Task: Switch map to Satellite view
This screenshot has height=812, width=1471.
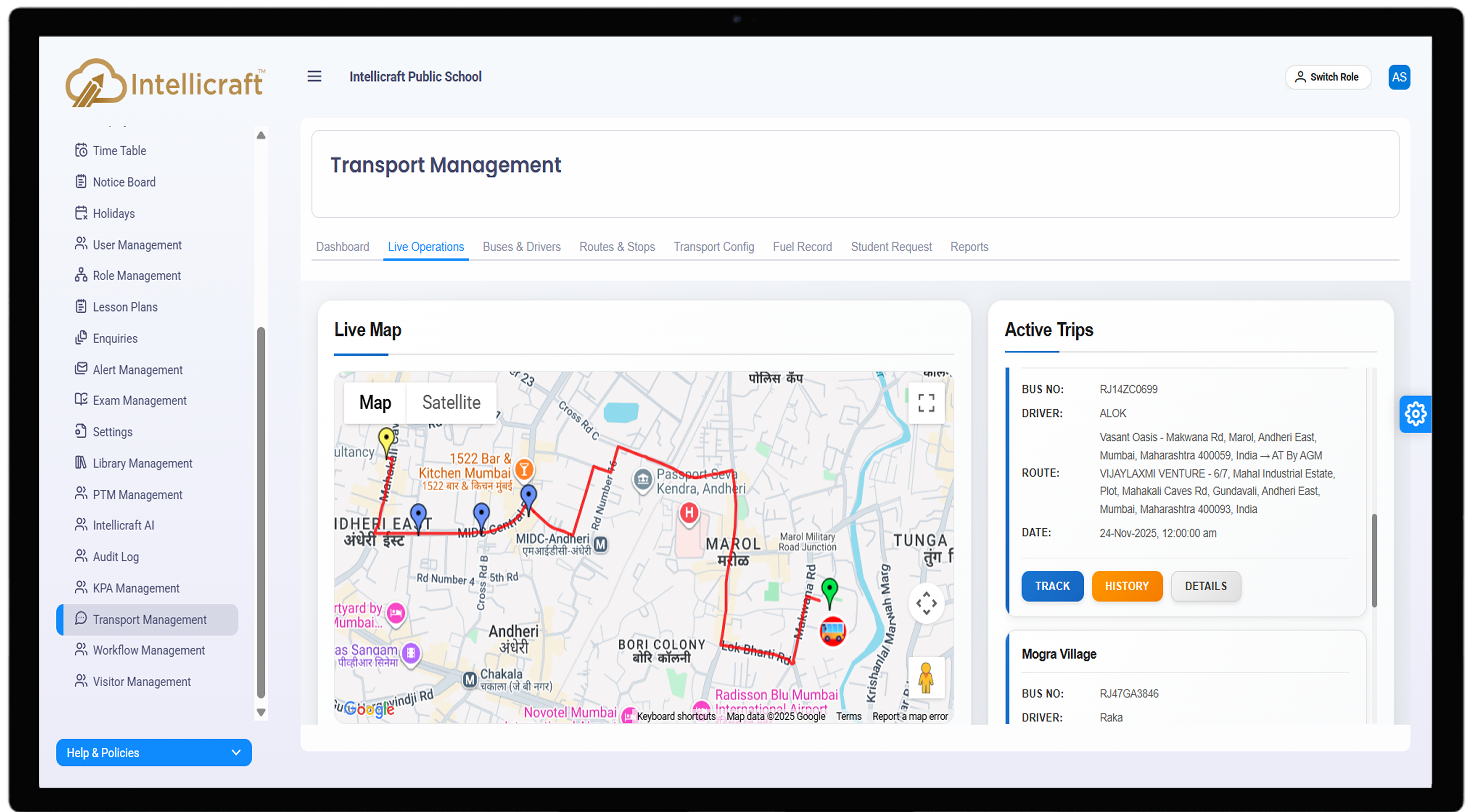Action: 451,403
